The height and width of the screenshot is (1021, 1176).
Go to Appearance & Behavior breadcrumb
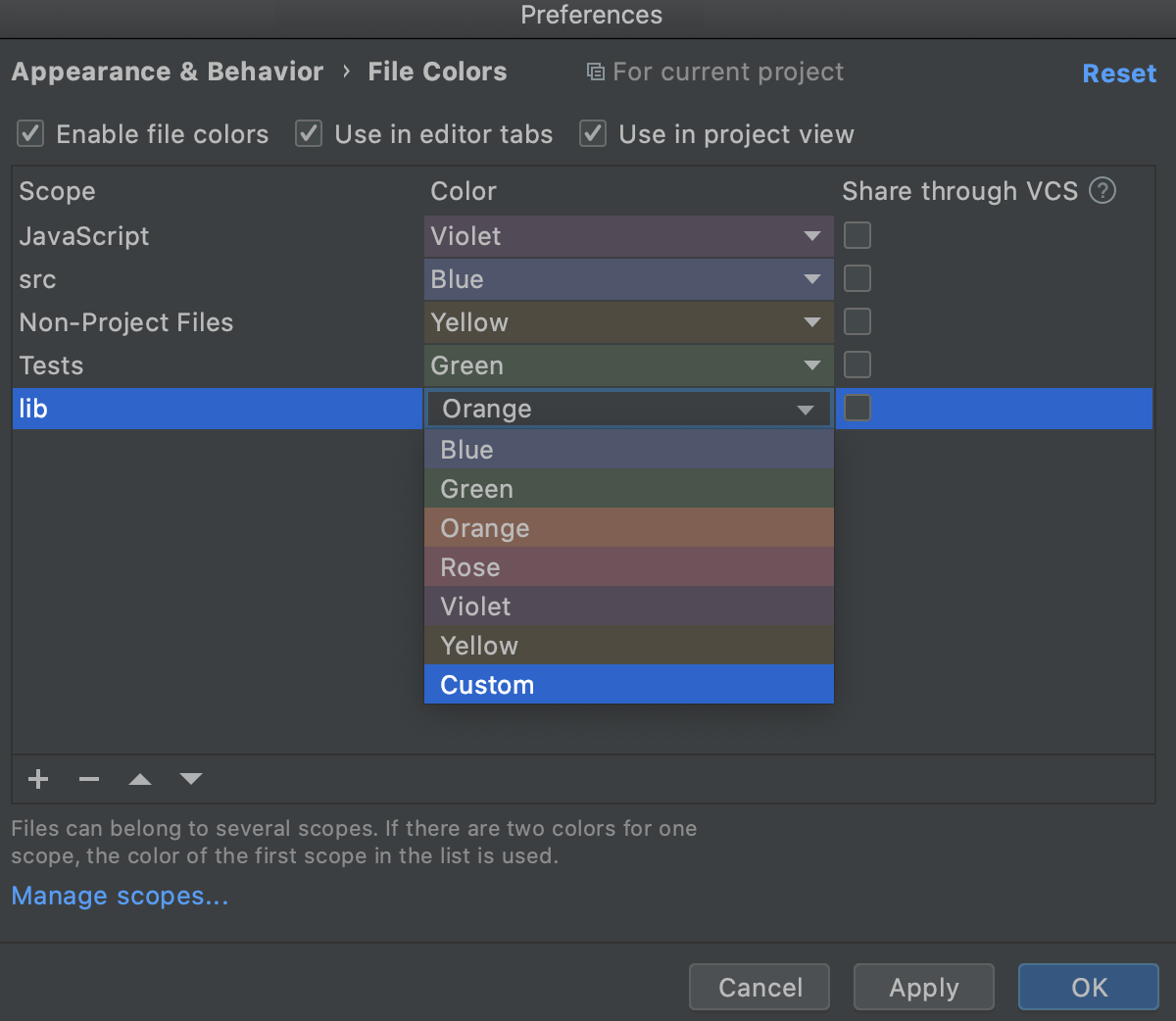tap(168, 72)
